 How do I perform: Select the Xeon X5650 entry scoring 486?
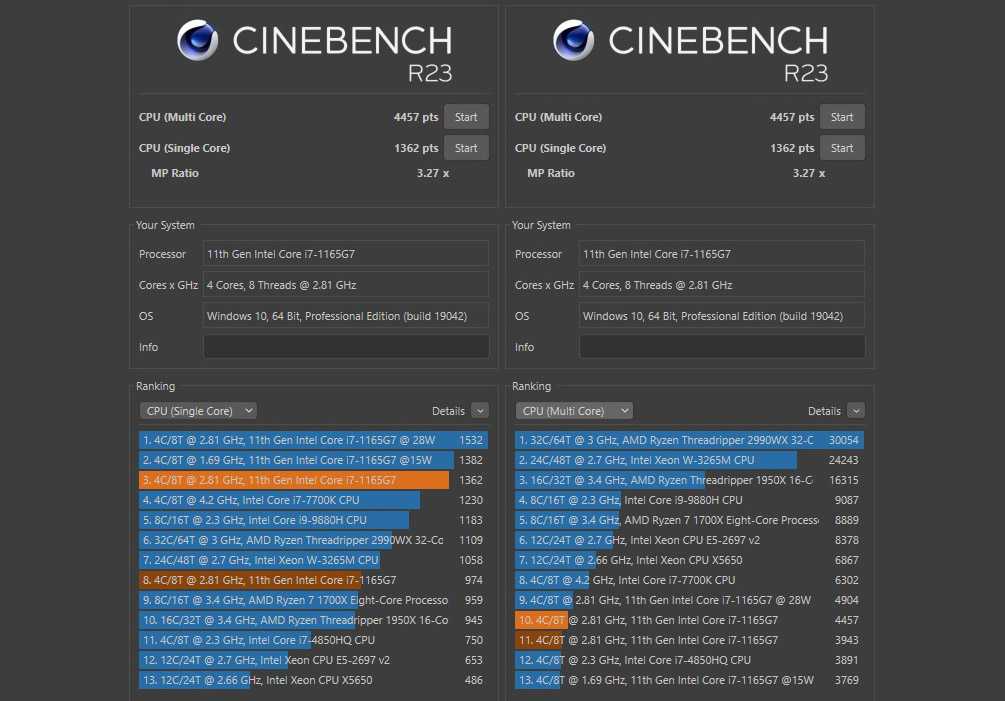(312, 680)
